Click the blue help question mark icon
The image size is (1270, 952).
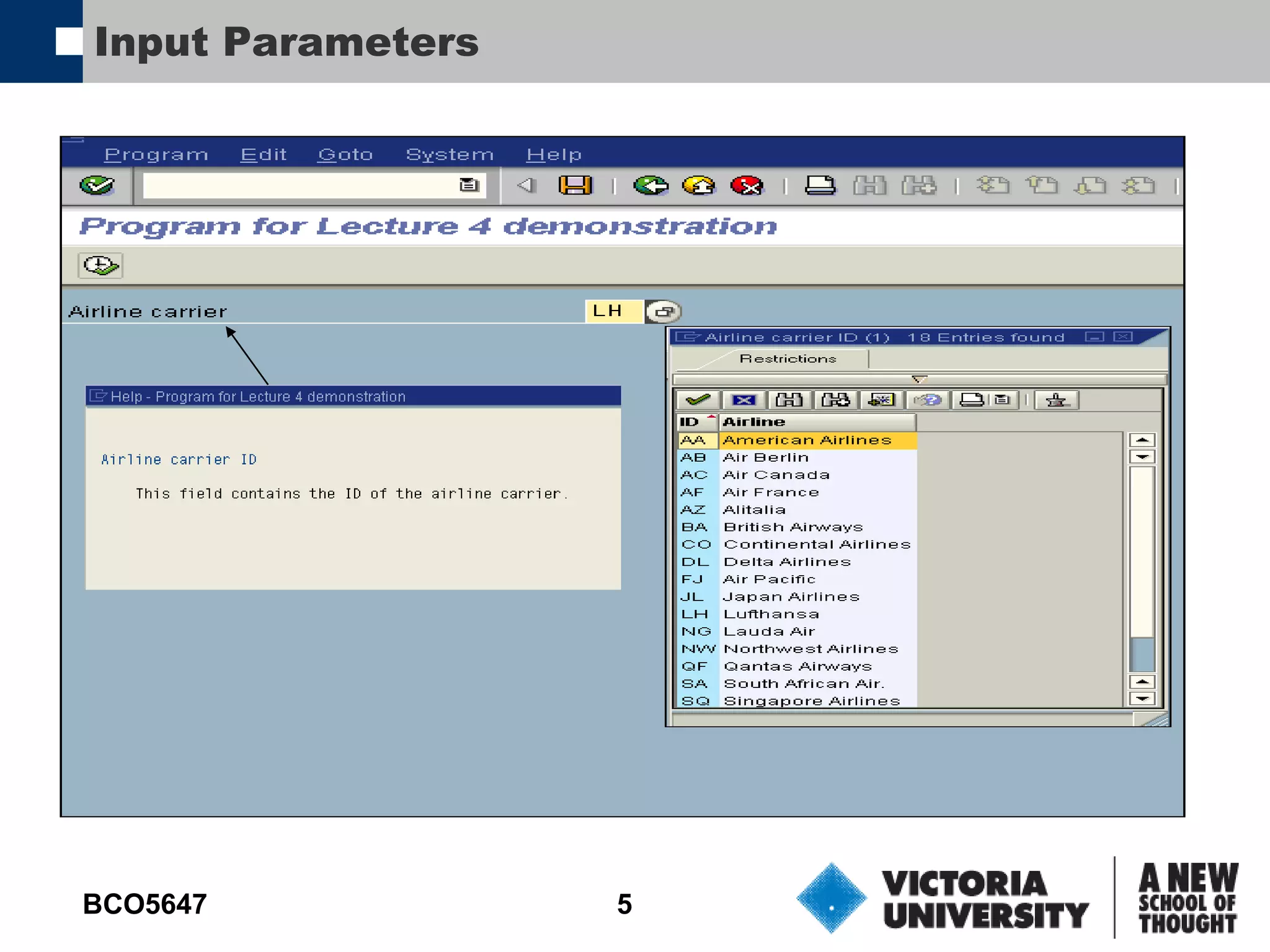928,400
